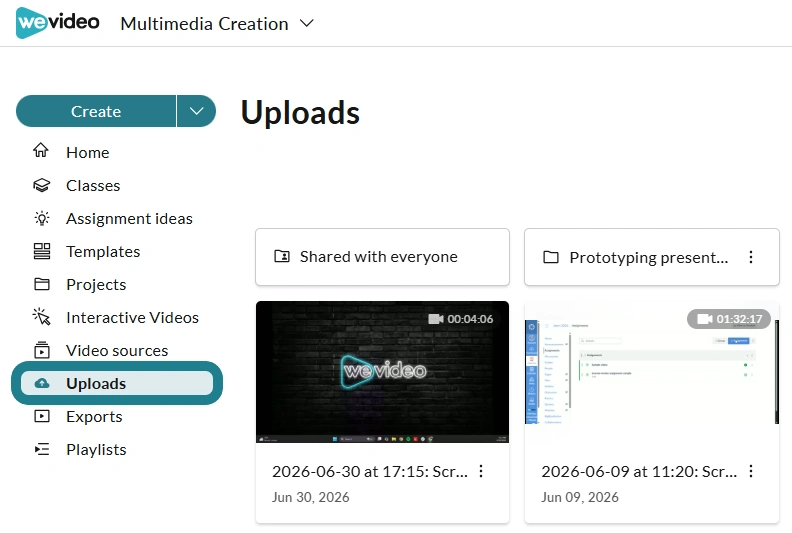Viewport: 792px width, 533px height.
Task: Click the Jun 09, 2026 date text
Action: (x=580, y=497)
